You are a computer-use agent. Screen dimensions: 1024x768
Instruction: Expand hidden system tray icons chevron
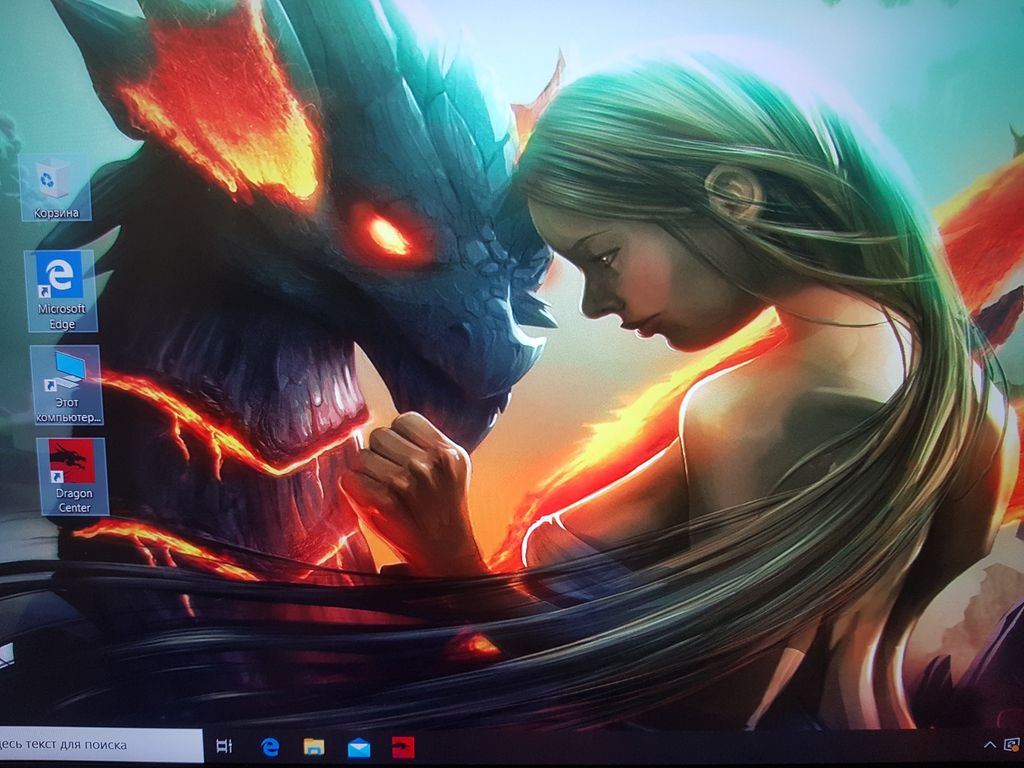click(989, 745)
